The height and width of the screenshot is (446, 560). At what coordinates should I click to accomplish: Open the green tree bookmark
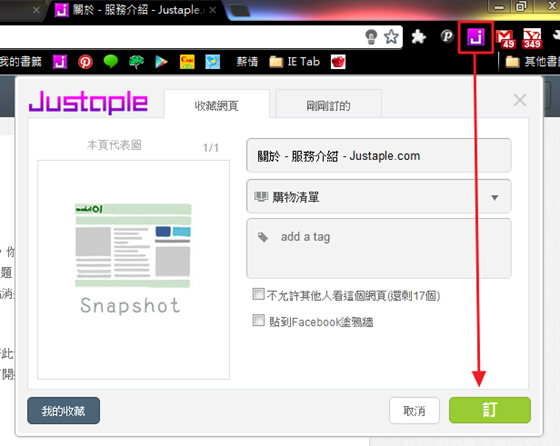click(136, 62)
